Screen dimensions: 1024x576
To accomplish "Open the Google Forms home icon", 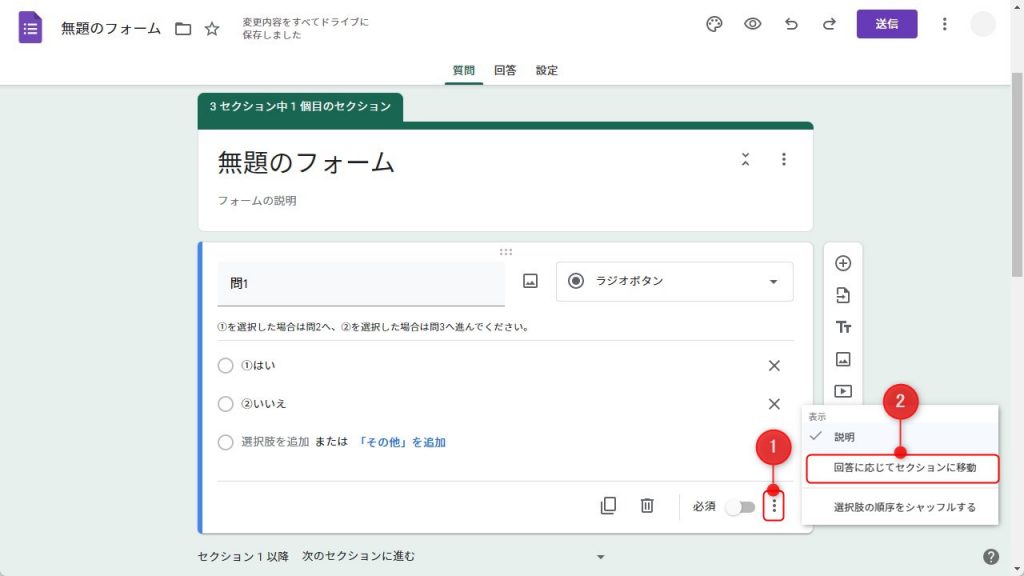I will point(30,27).
